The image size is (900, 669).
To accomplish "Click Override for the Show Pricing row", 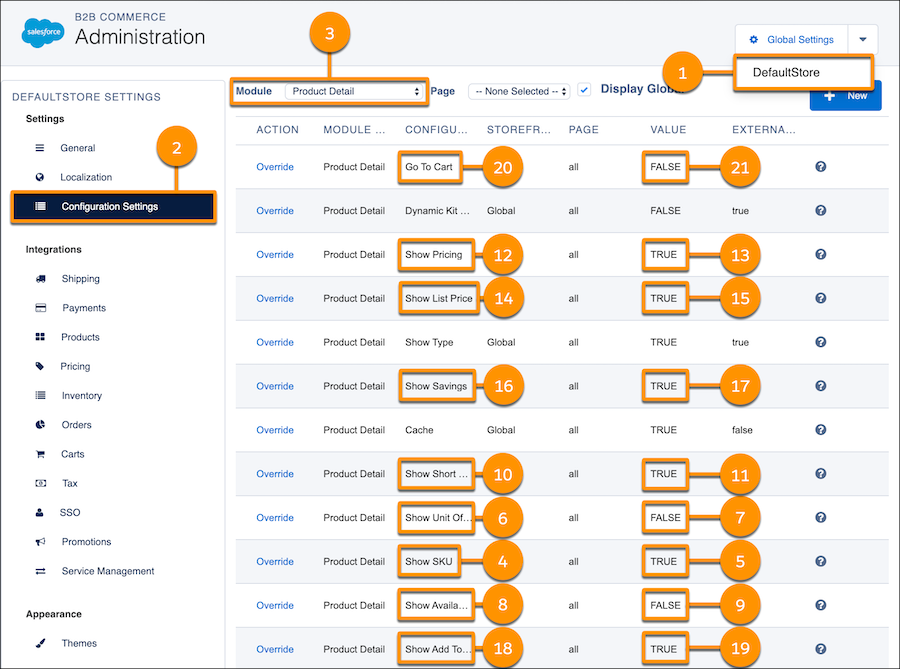I will 275,255.
